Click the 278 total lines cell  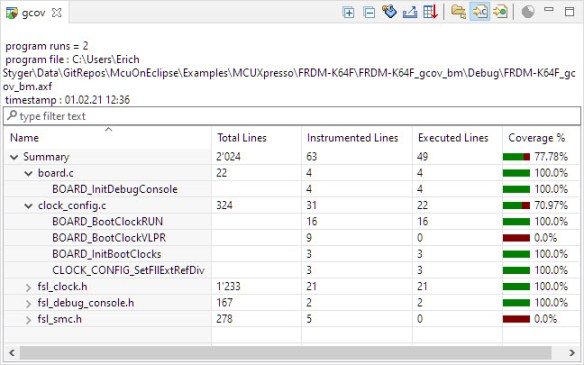point(224,319)
